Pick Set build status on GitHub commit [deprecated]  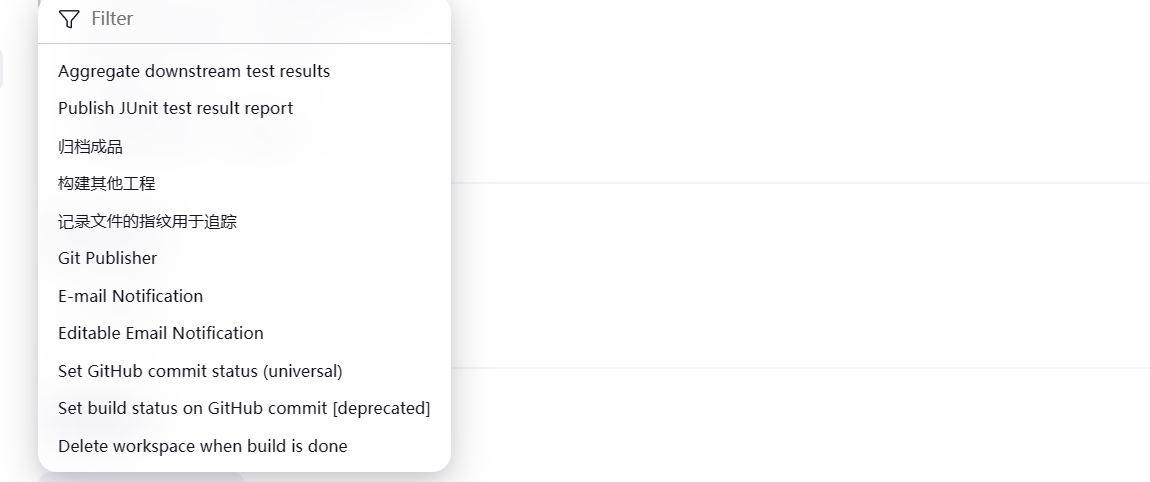pyautogui.click(x=244, y=408)
